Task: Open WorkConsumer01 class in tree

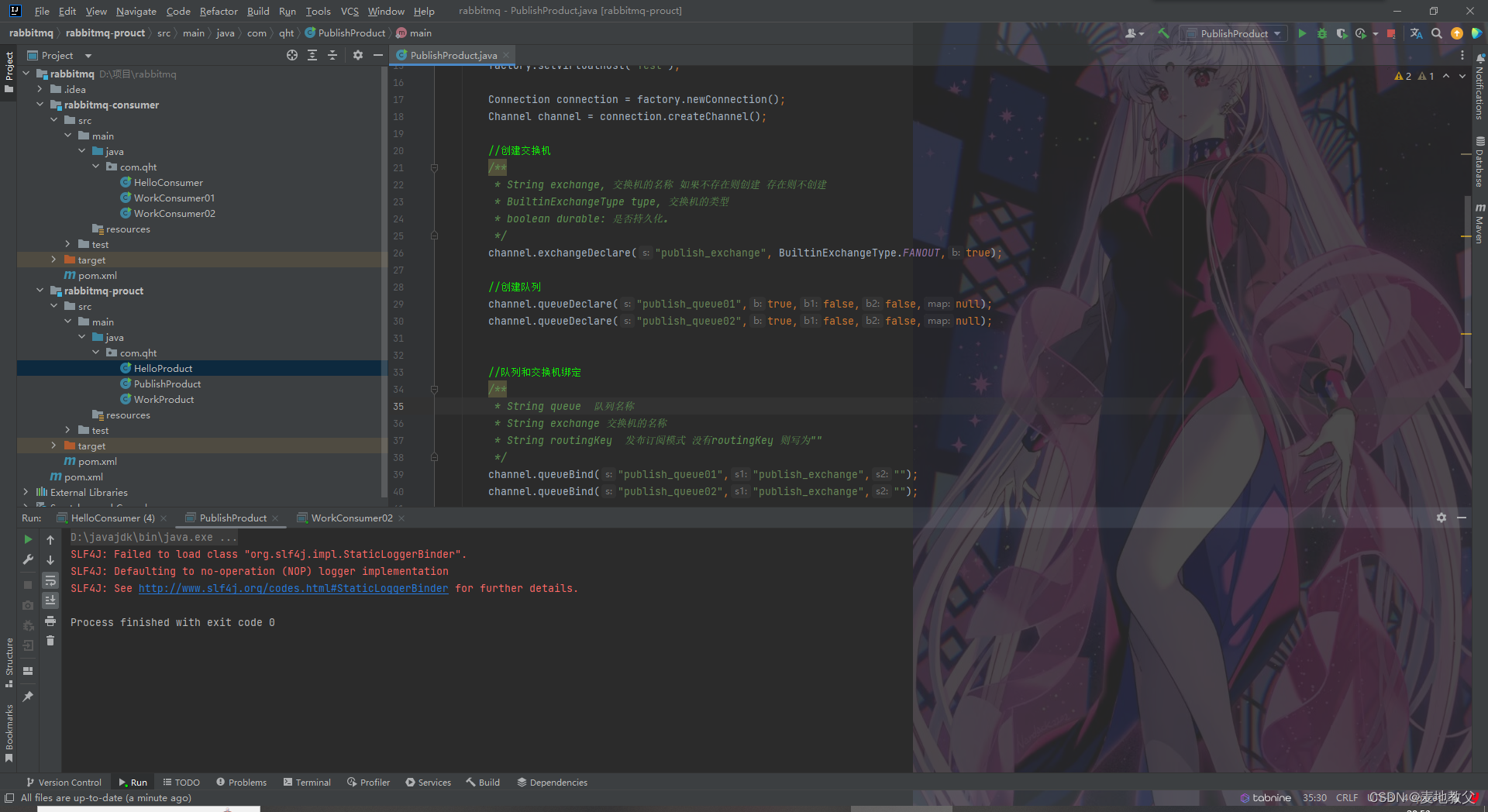Action: 174,198
